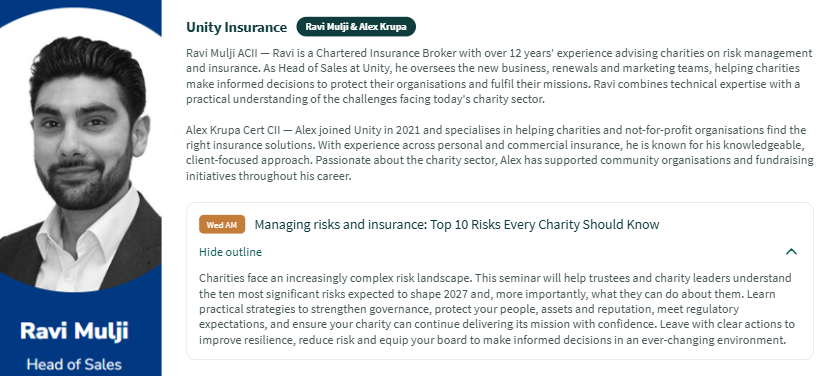Click the seminar outline description text

click(x=497, y=309)
